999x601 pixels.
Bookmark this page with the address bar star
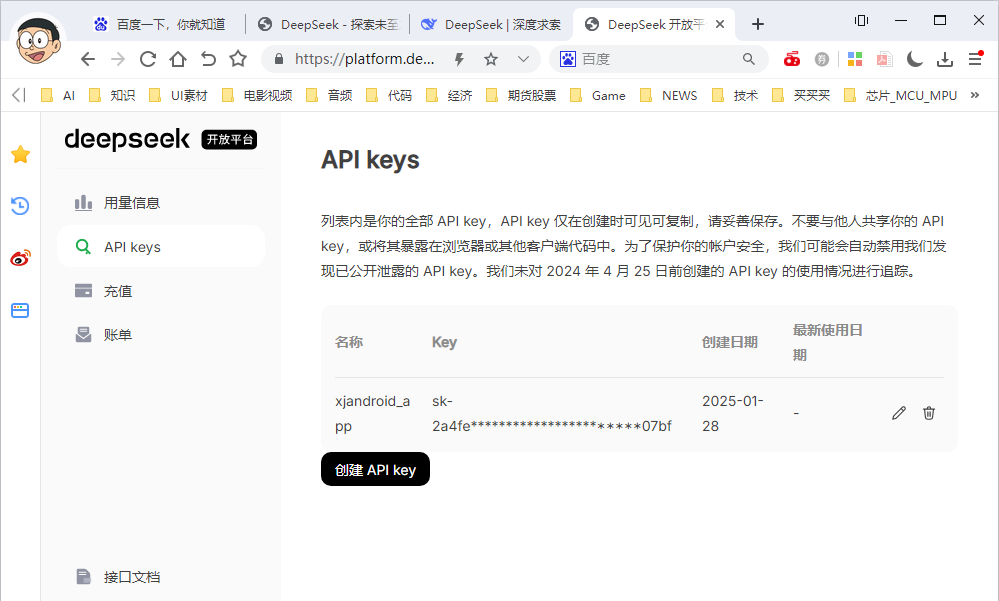(491, 59)
